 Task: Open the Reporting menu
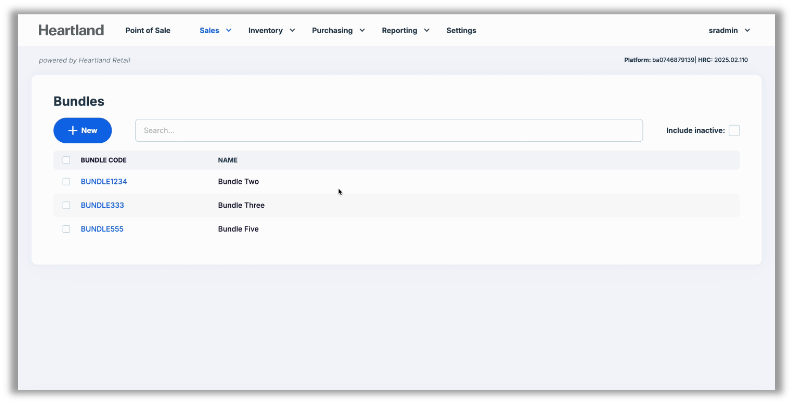[x=405, y=30]
